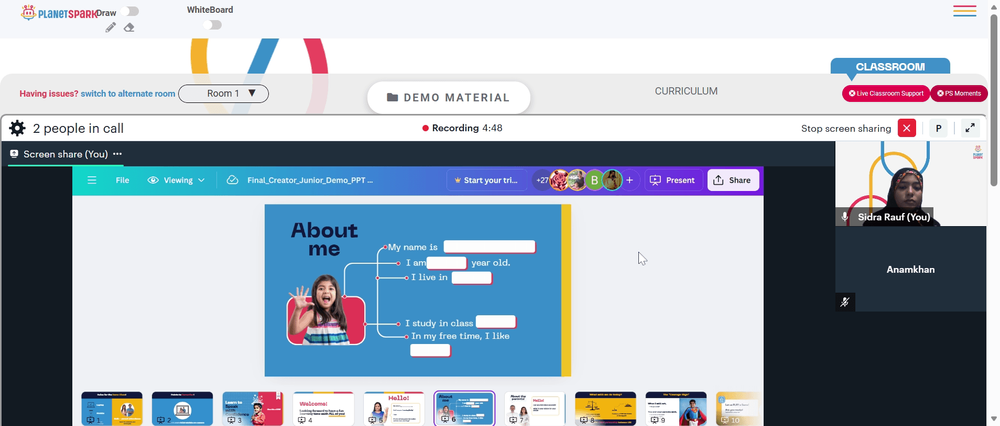Screen dimensions: 1000x426
Task: Stop screen sharing with red X
Action: click(906, 128)
